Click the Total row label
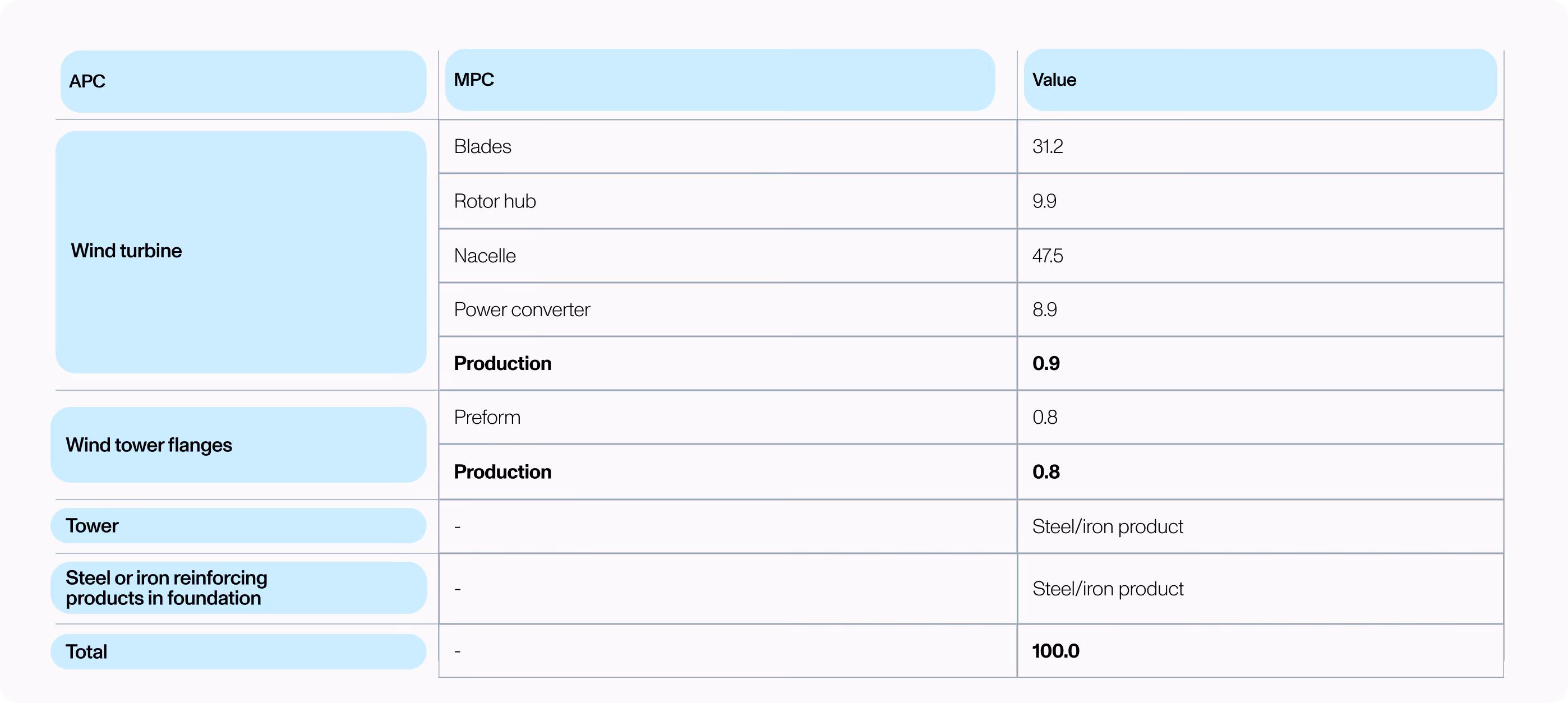 [238, 652]
